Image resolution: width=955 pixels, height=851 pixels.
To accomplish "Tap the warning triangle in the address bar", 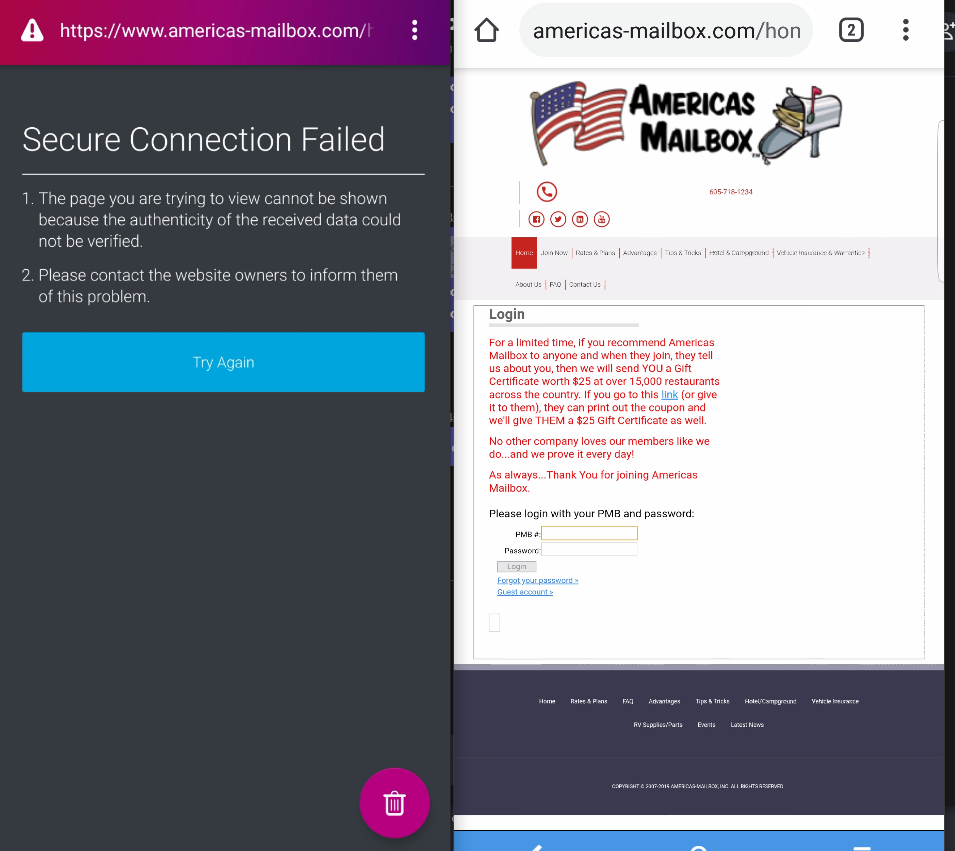I will pyautogui.click(x=33, y=31).
